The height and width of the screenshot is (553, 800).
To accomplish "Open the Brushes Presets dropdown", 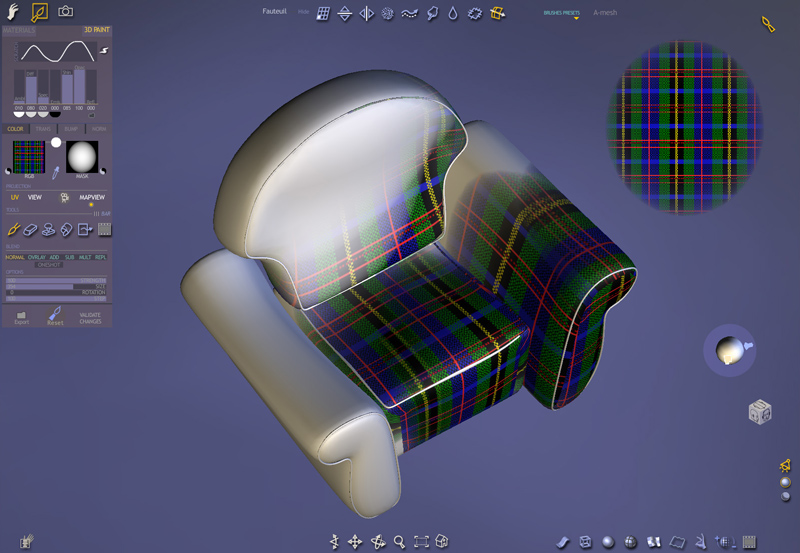I will [x=562, y=13].
